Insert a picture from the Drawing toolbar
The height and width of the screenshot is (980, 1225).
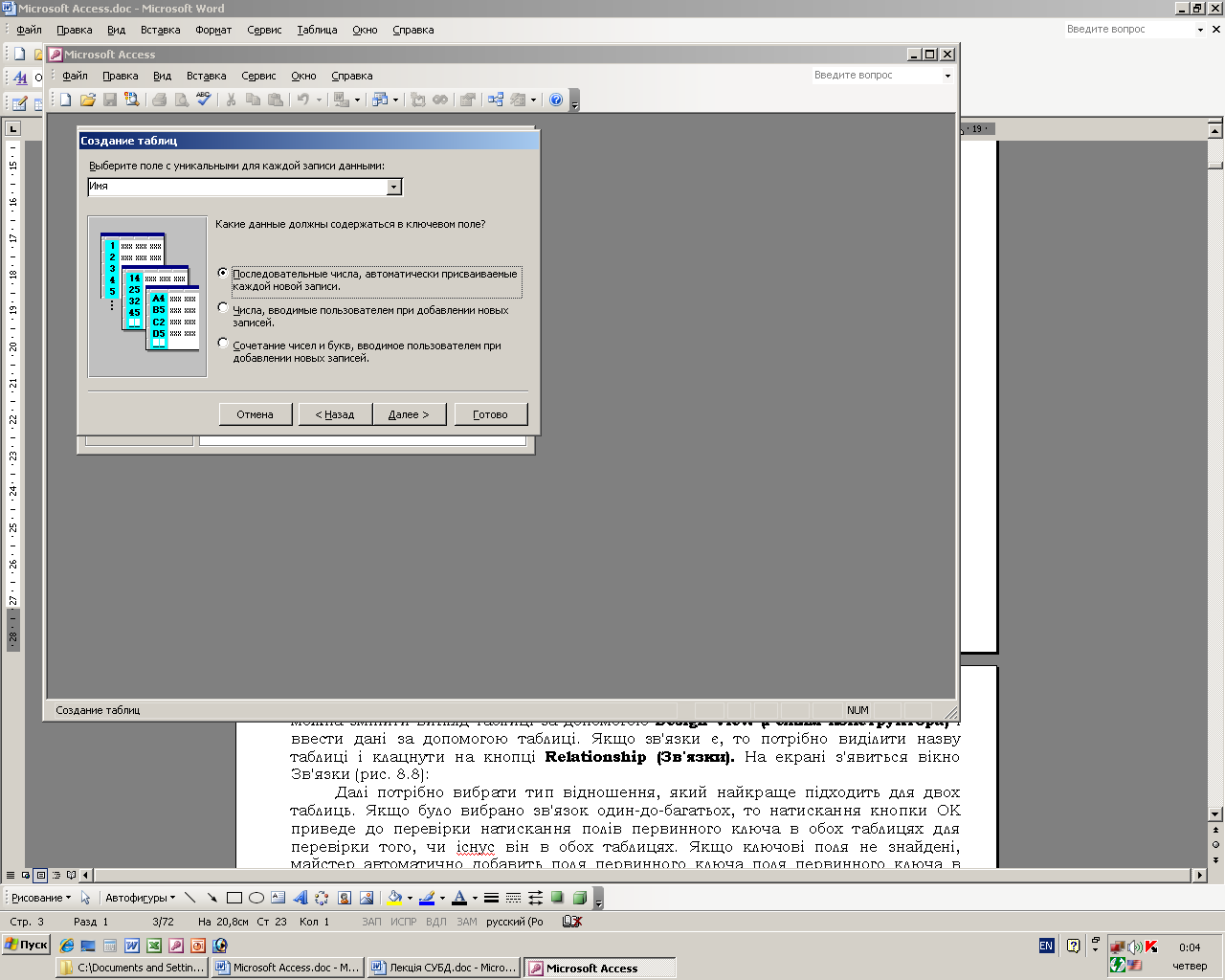(367, 898)
